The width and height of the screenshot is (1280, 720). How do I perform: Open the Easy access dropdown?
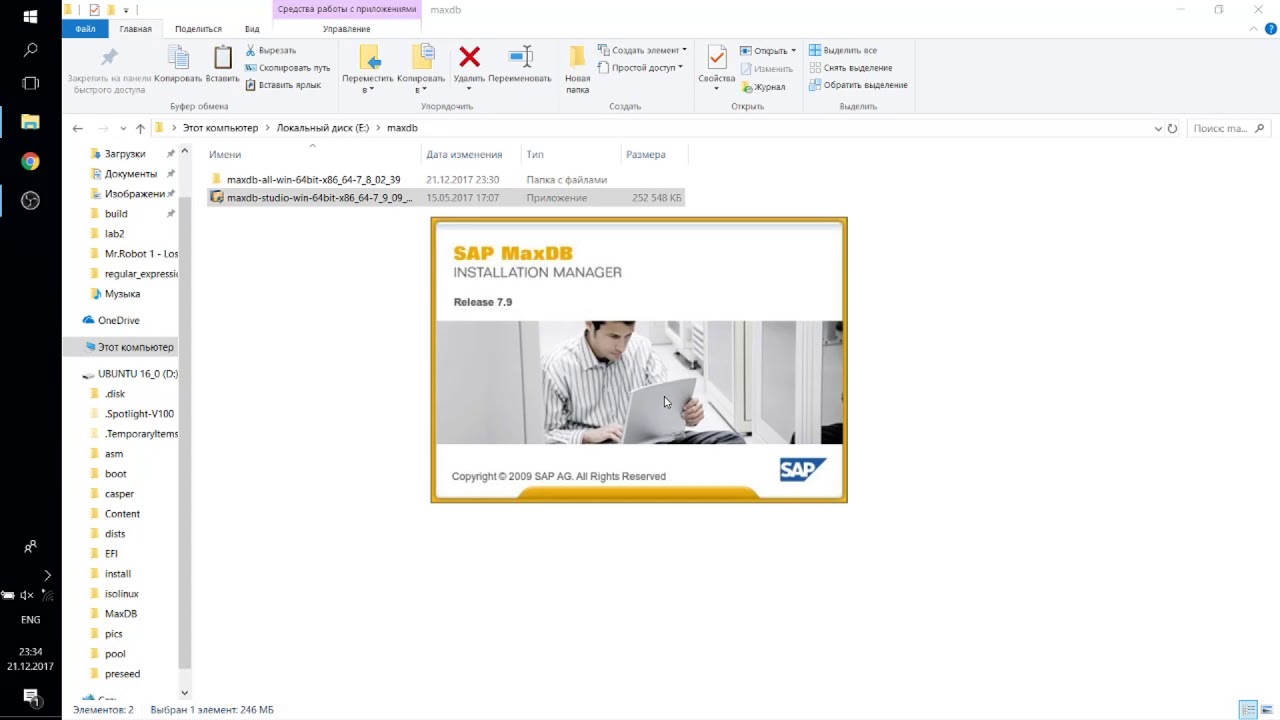640,68
